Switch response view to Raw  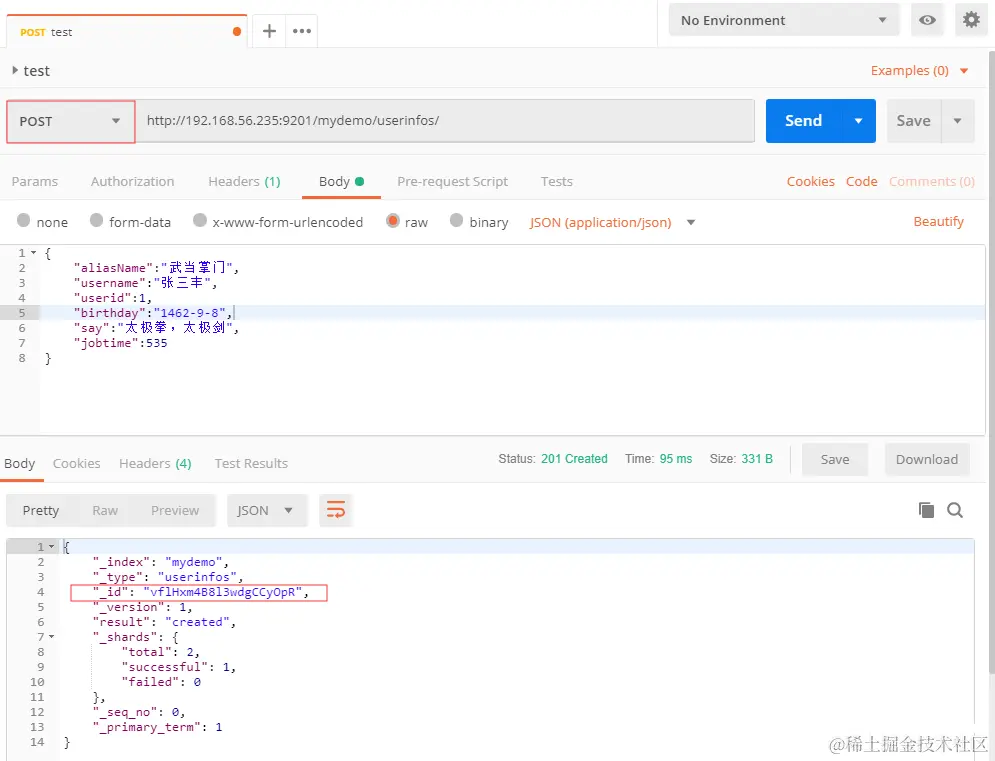coord(105,510)
